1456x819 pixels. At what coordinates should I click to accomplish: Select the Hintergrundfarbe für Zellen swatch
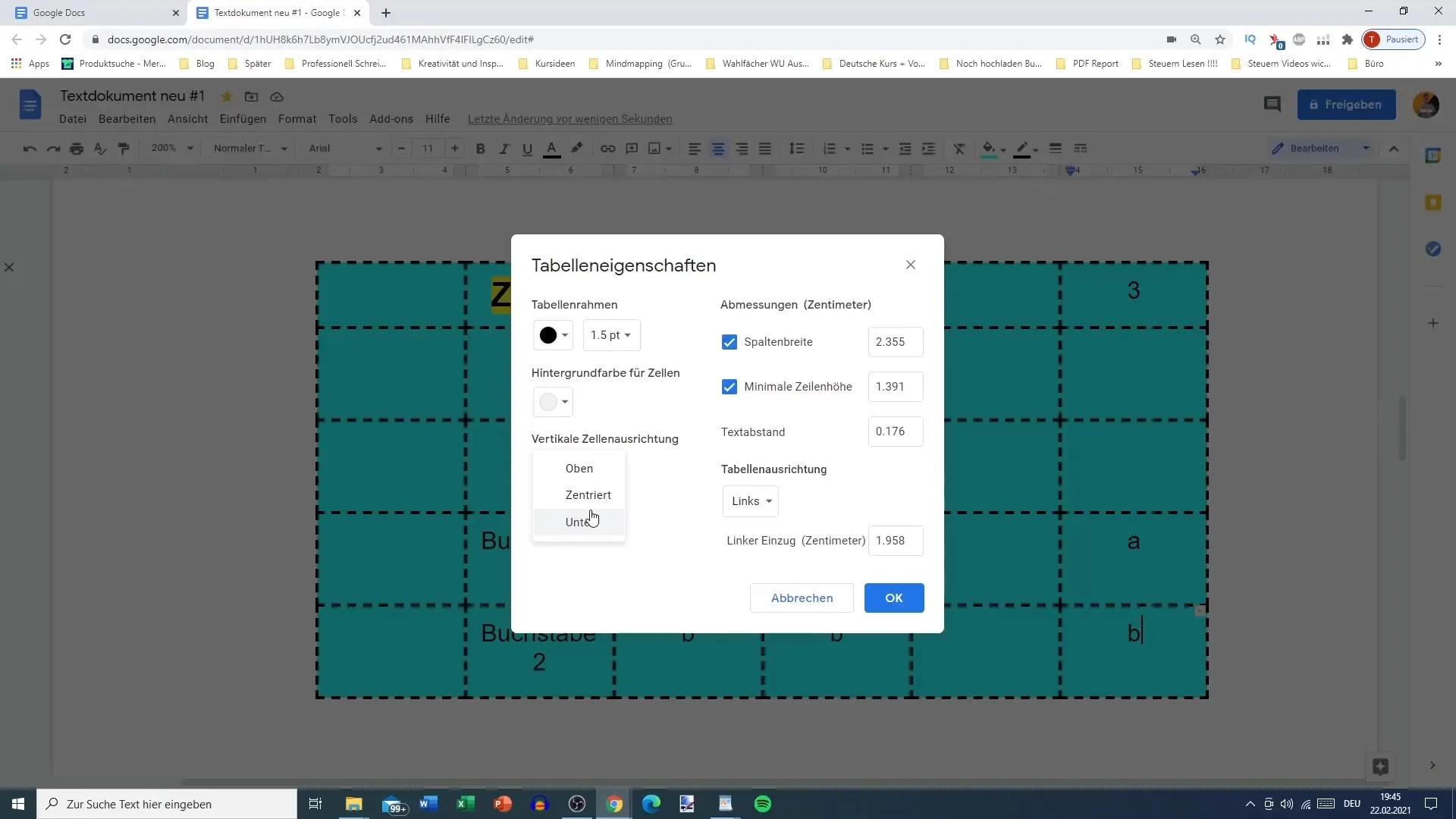553,402
